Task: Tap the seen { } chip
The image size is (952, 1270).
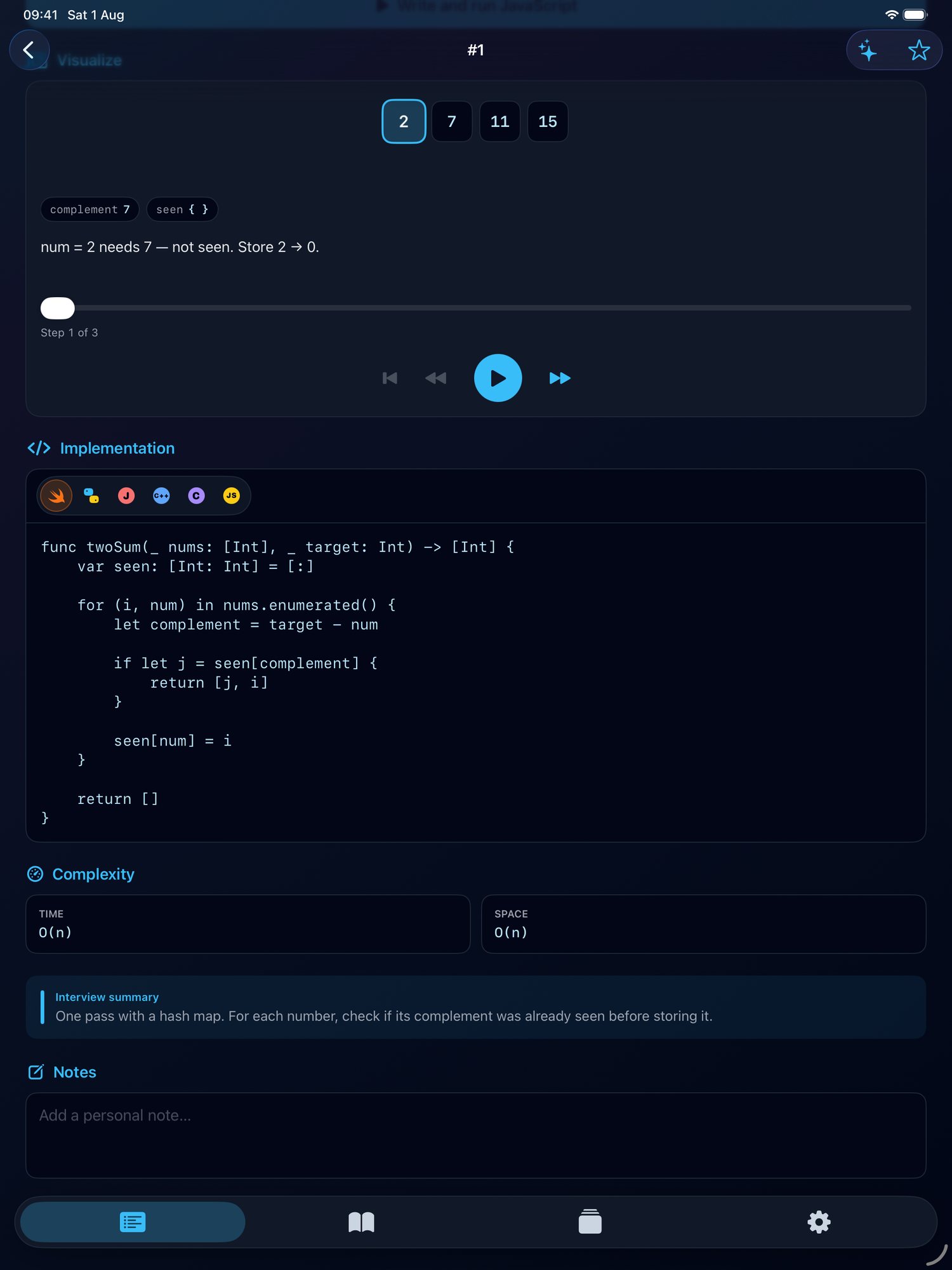Action: coord(182,210)
